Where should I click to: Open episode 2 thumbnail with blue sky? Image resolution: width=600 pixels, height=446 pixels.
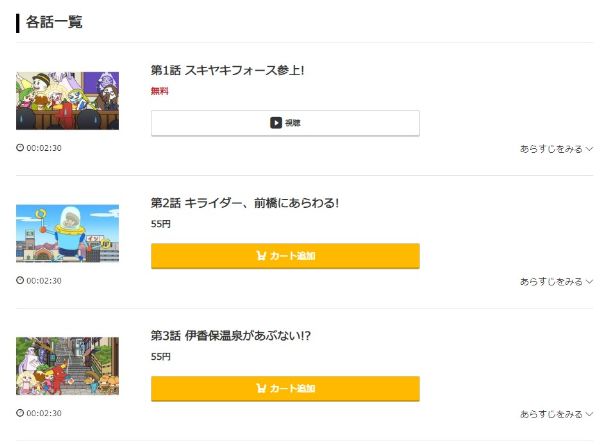[x=67, y=233]
